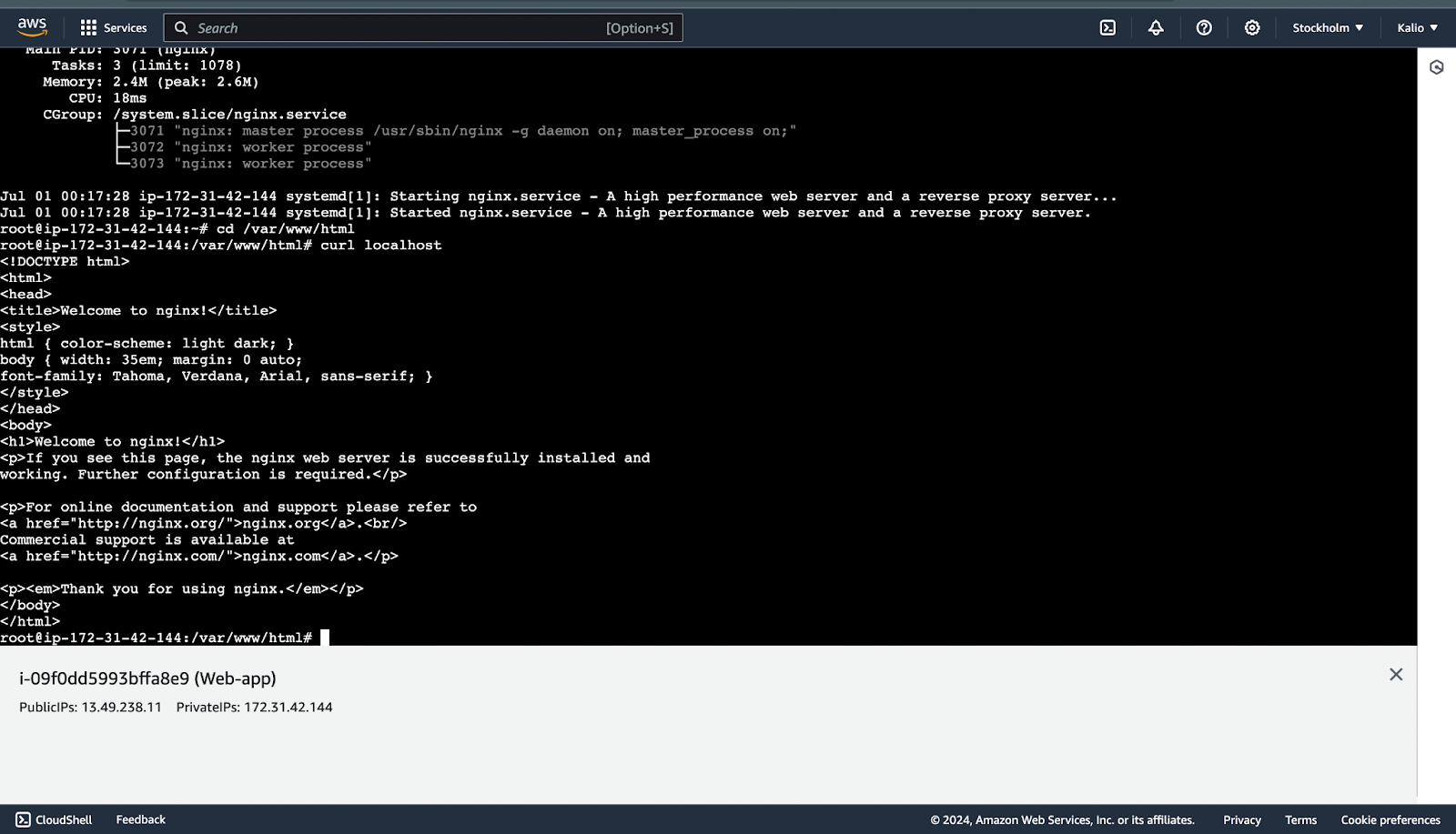Click the terminal prompt cursor line
This screenshot has width=1456, height=834.
click(x=165, y=638)
